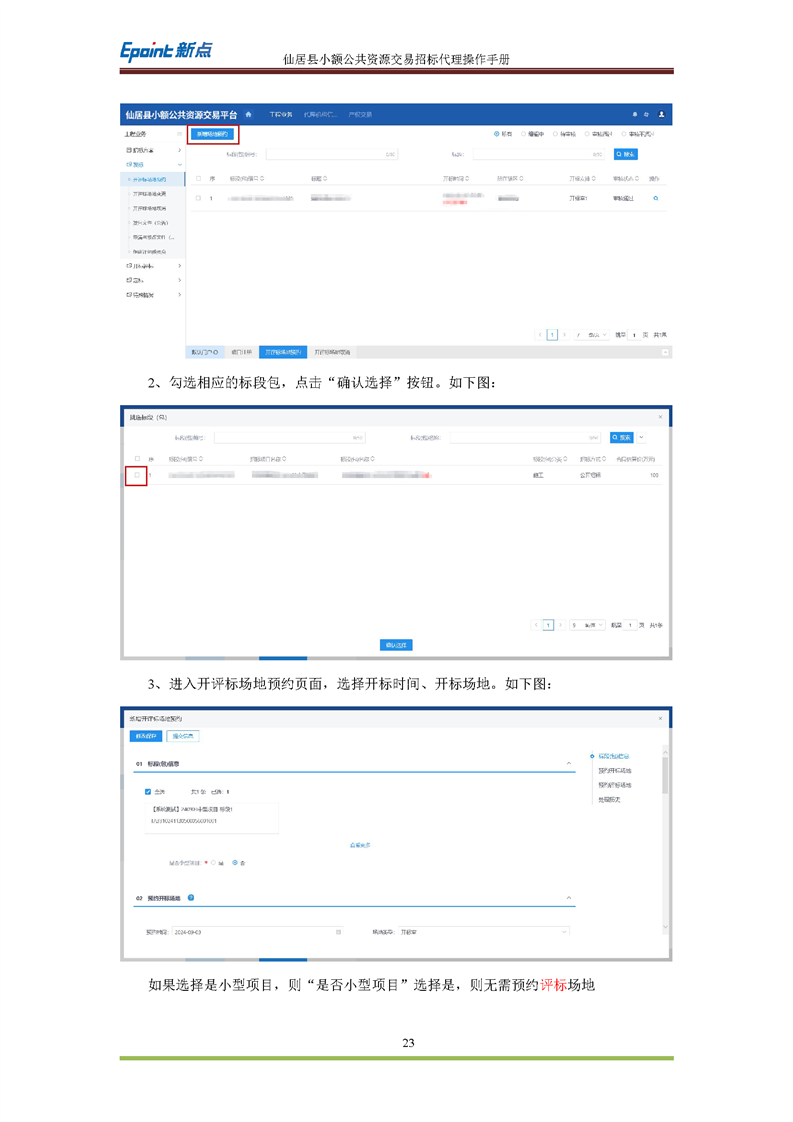
Task: Choose 是 for small project option
Action: click(213, 863)
